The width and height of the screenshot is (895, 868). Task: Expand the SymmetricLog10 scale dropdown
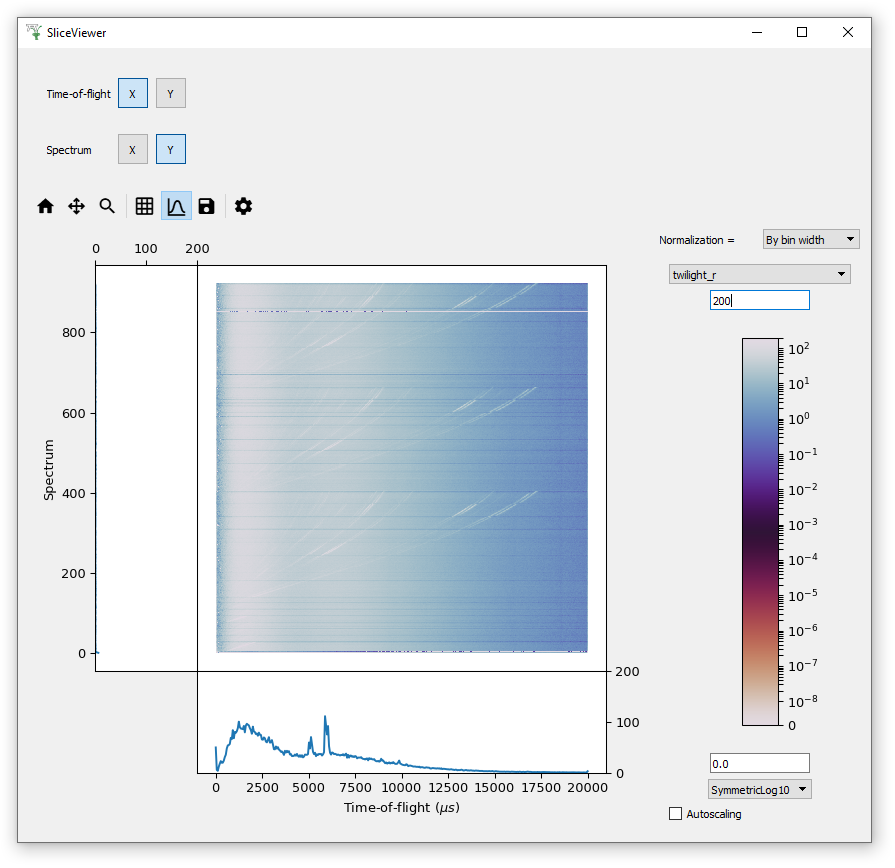tap(760, 789)
